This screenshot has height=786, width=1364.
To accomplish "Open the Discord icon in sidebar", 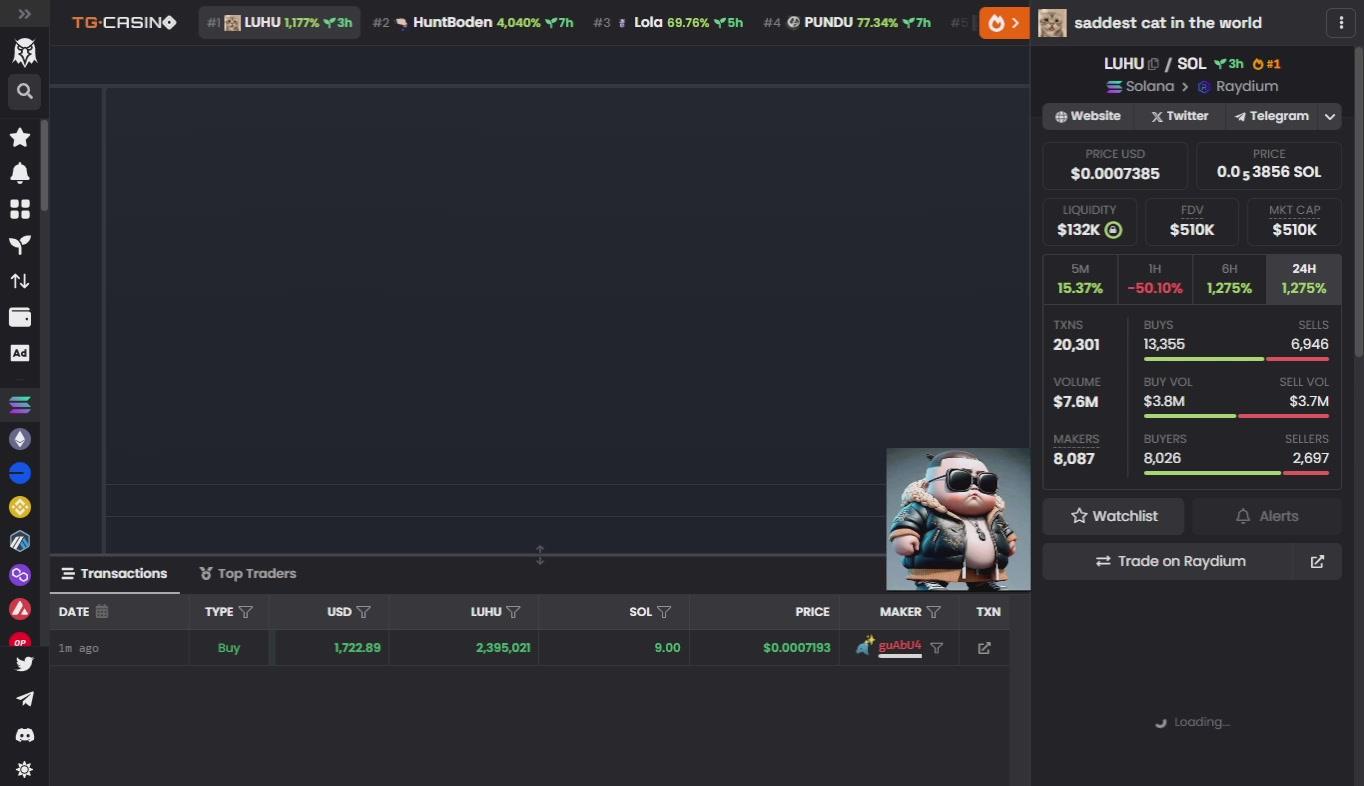I will pos(25,735).
